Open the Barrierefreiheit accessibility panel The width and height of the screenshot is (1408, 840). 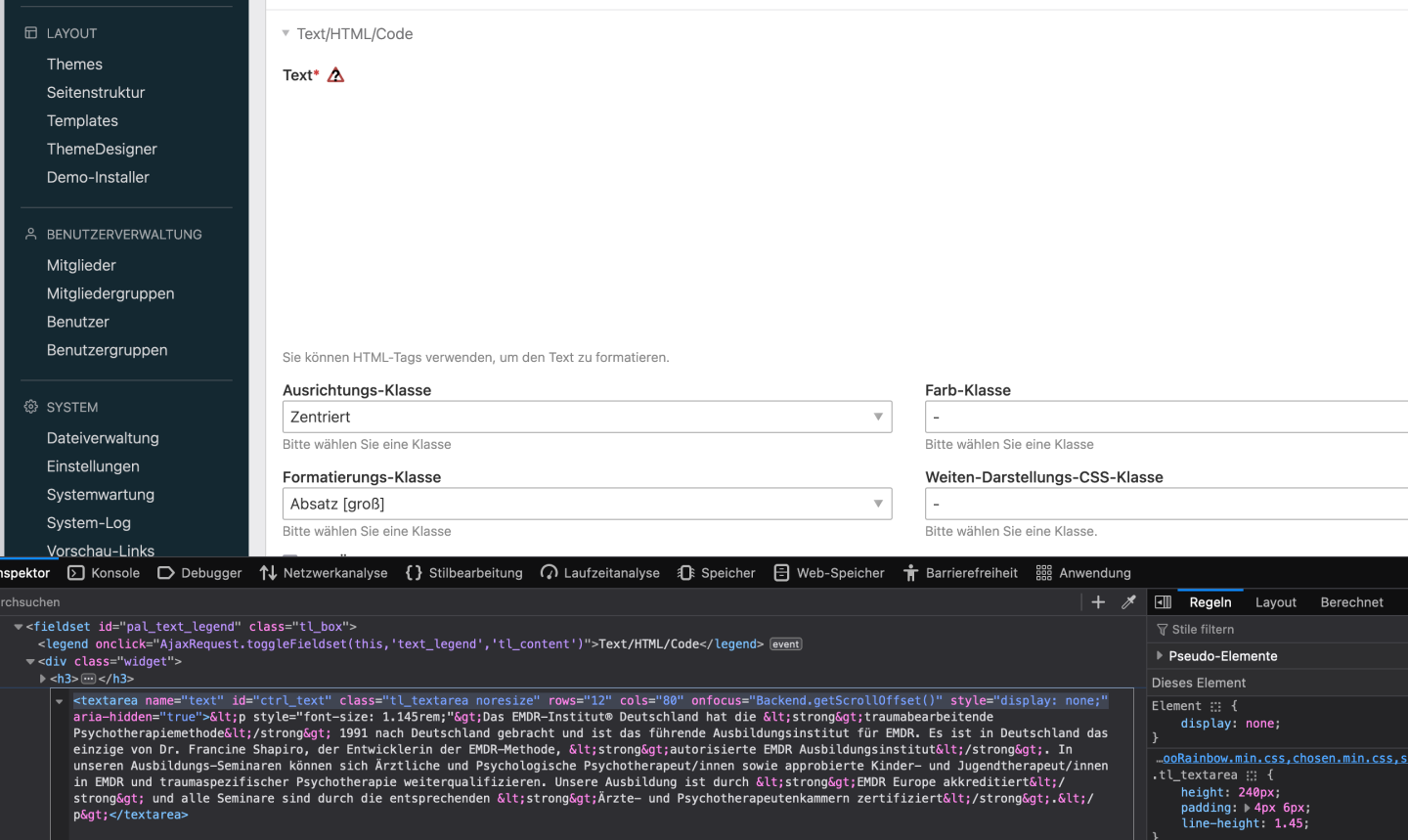click(960, 573)
